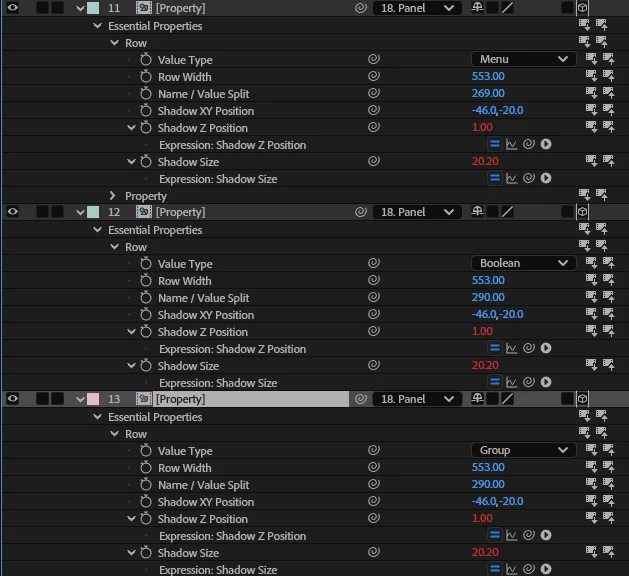
Task: Click layer 11 parent pick whip spiral
Action: pyautogui.click(x=361, y=8)
